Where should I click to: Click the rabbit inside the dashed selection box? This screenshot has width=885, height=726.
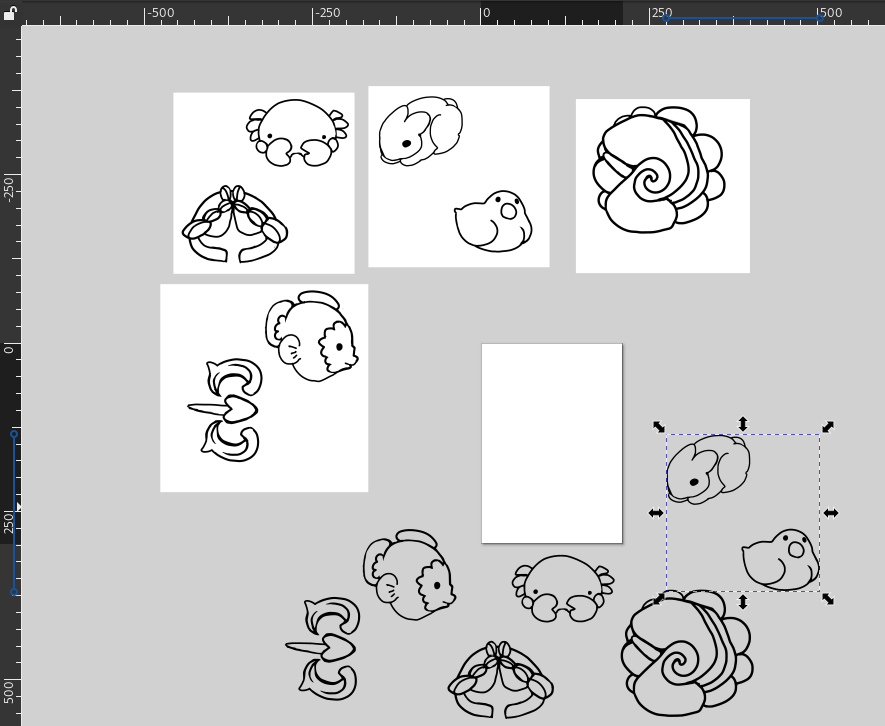coord(708,469)
